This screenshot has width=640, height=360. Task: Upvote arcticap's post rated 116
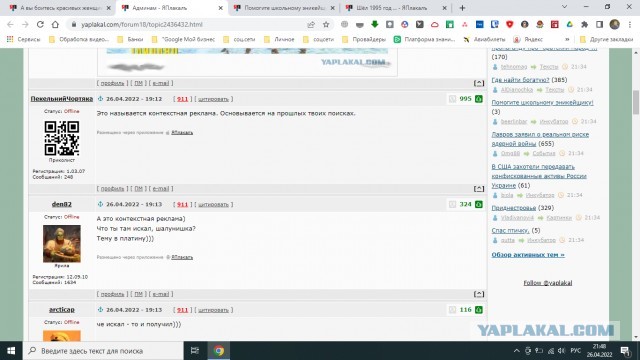coord(479,310)
